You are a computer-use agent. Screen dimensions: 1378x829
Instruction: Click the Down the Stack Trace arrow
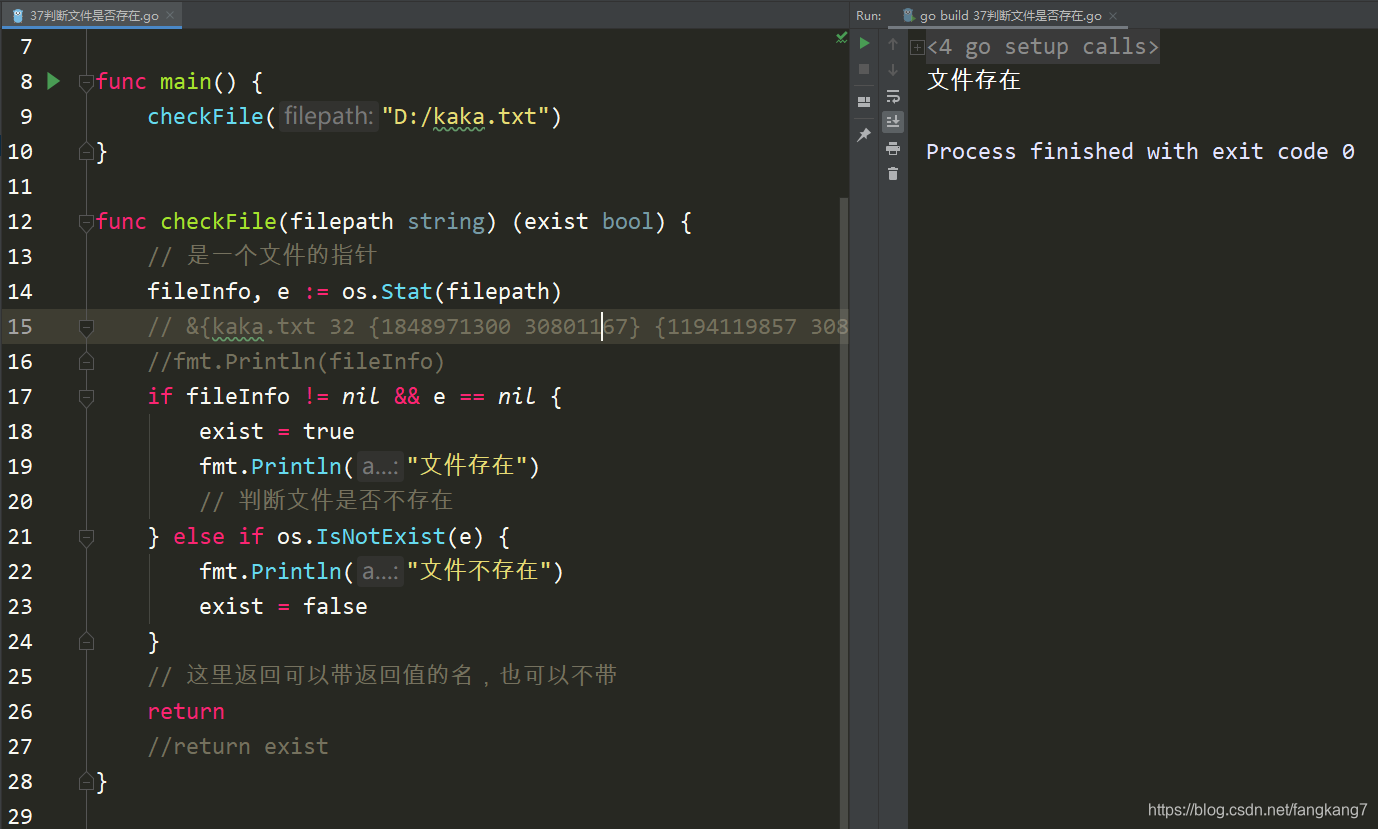893,70
